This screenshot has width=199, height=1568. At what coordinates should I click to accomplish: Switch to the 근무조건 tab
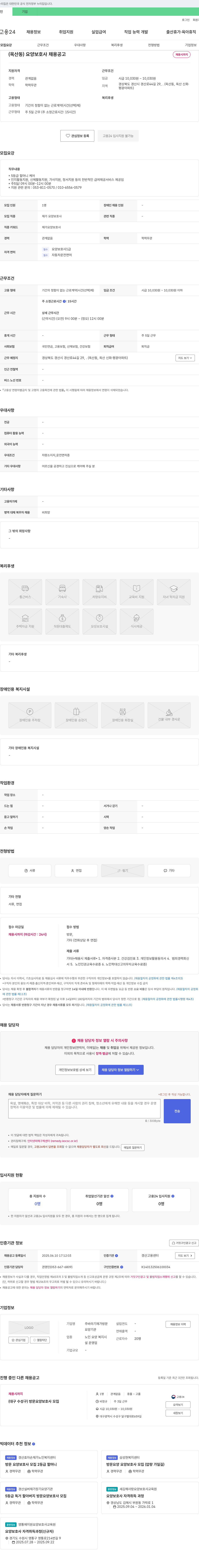(43, 45)
